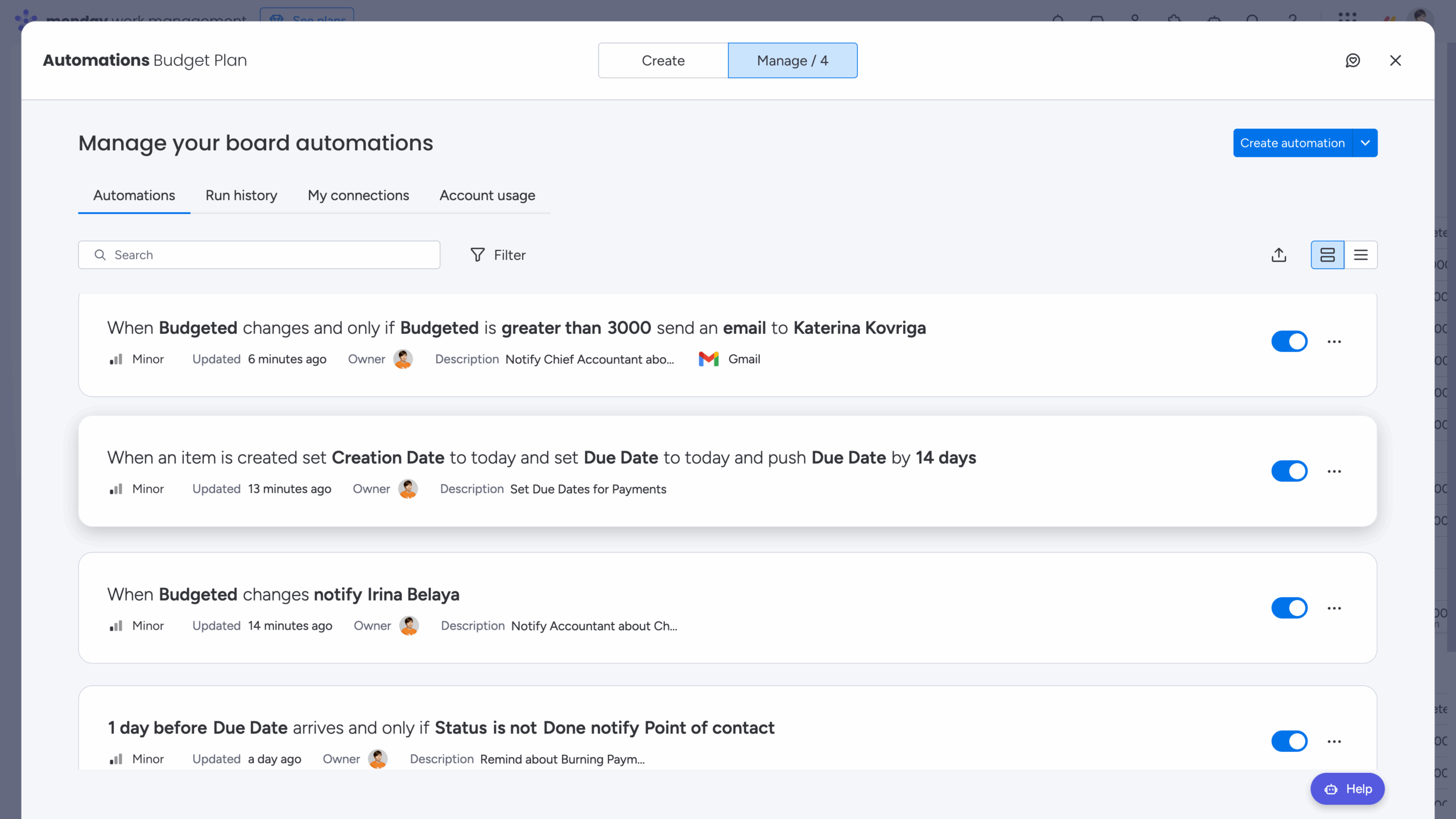Switch to the Run history tab
The height and width of the screenshot is (819, 1456).
coord(241,195)
